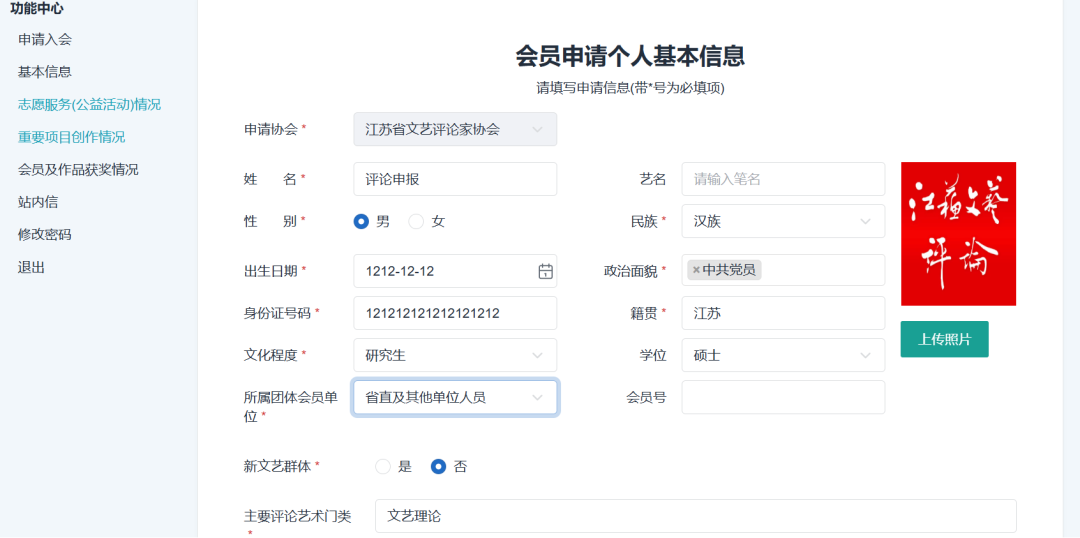Open 申请入会 in the sidebar
This screenshot has height=538, width=1080.
pos(45,39)
